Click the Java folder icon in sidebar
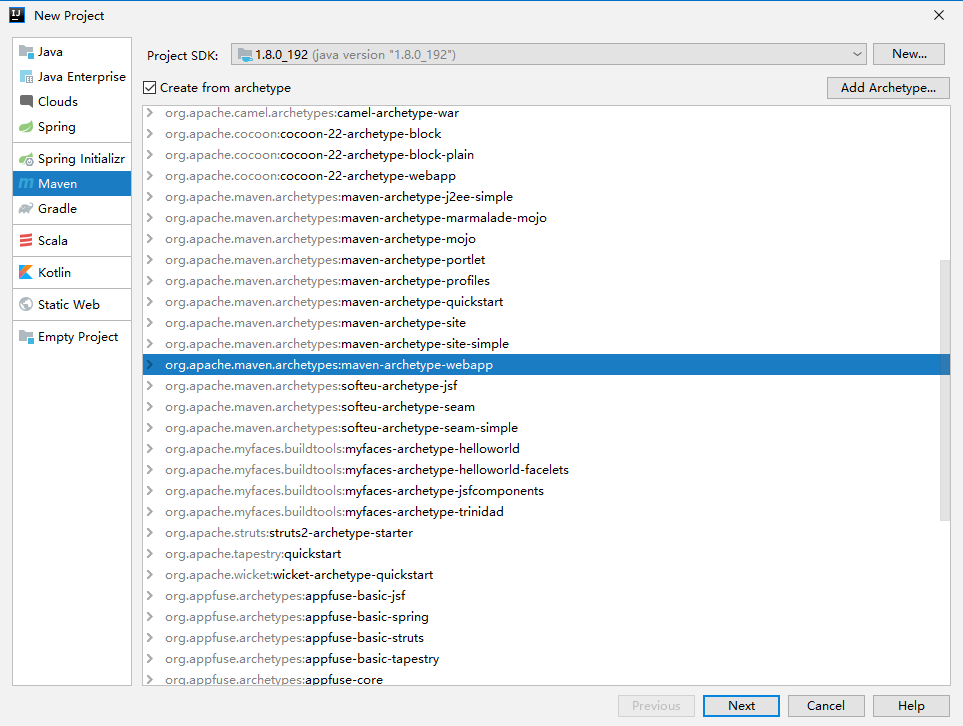Screen dimensions: 963x726 (x=26, y=52)
